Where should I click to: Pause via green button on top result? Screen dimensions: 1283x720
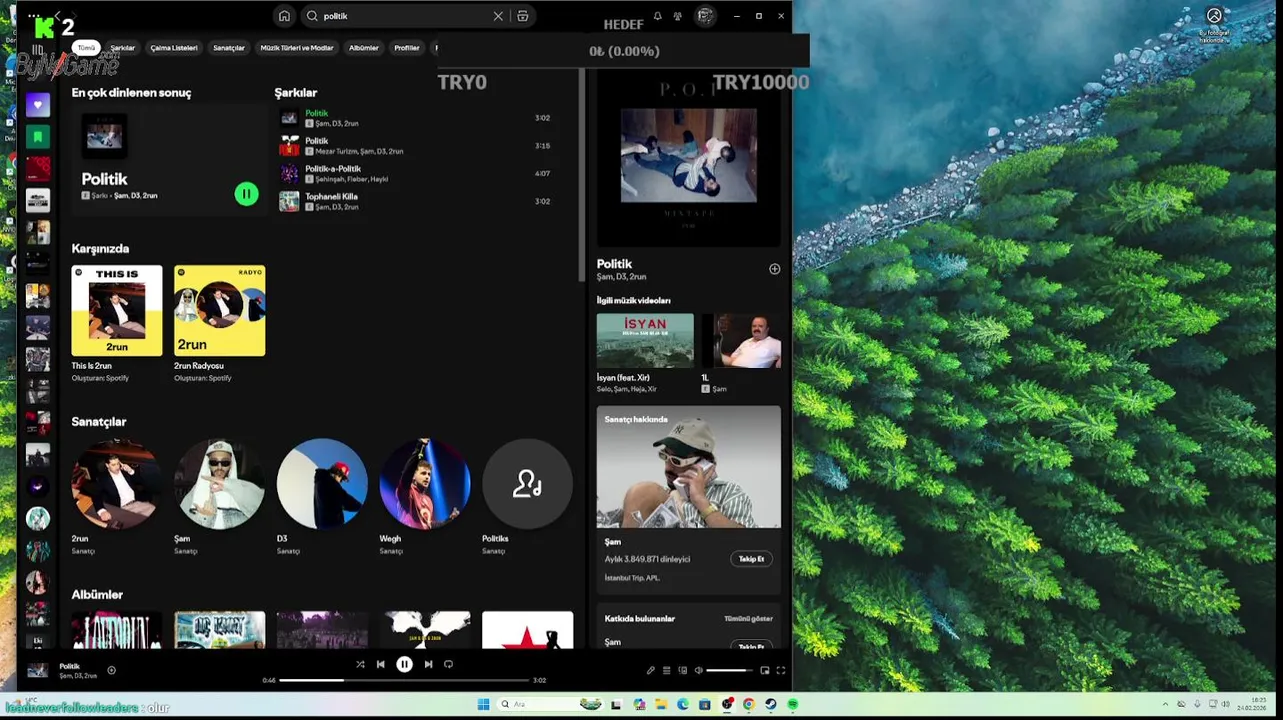(x=246, y=194)
